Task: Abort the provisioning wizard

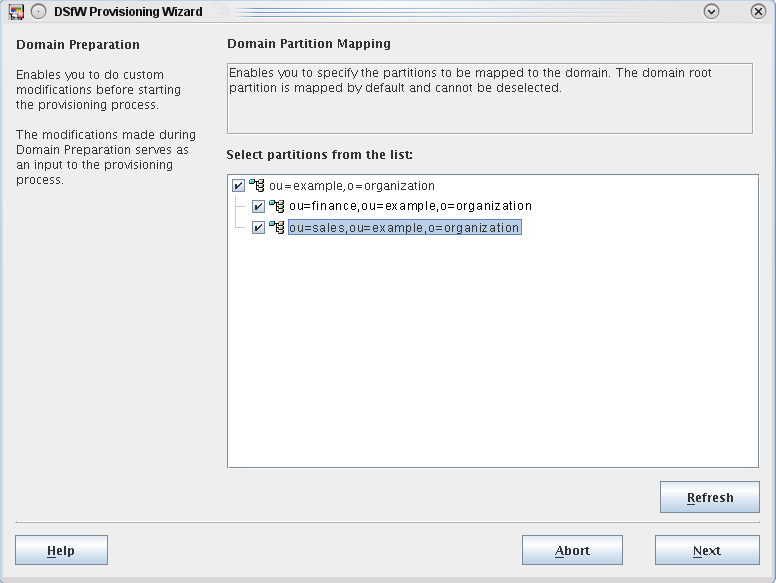Action: pos(572,550)
